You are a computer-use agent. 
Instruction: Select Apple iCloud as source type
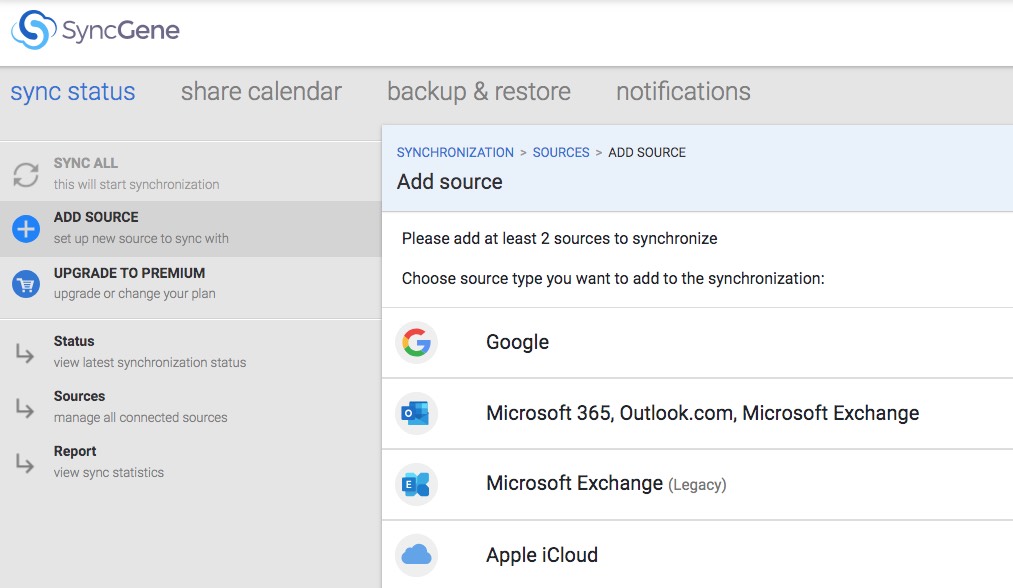(x=697, y=554)
